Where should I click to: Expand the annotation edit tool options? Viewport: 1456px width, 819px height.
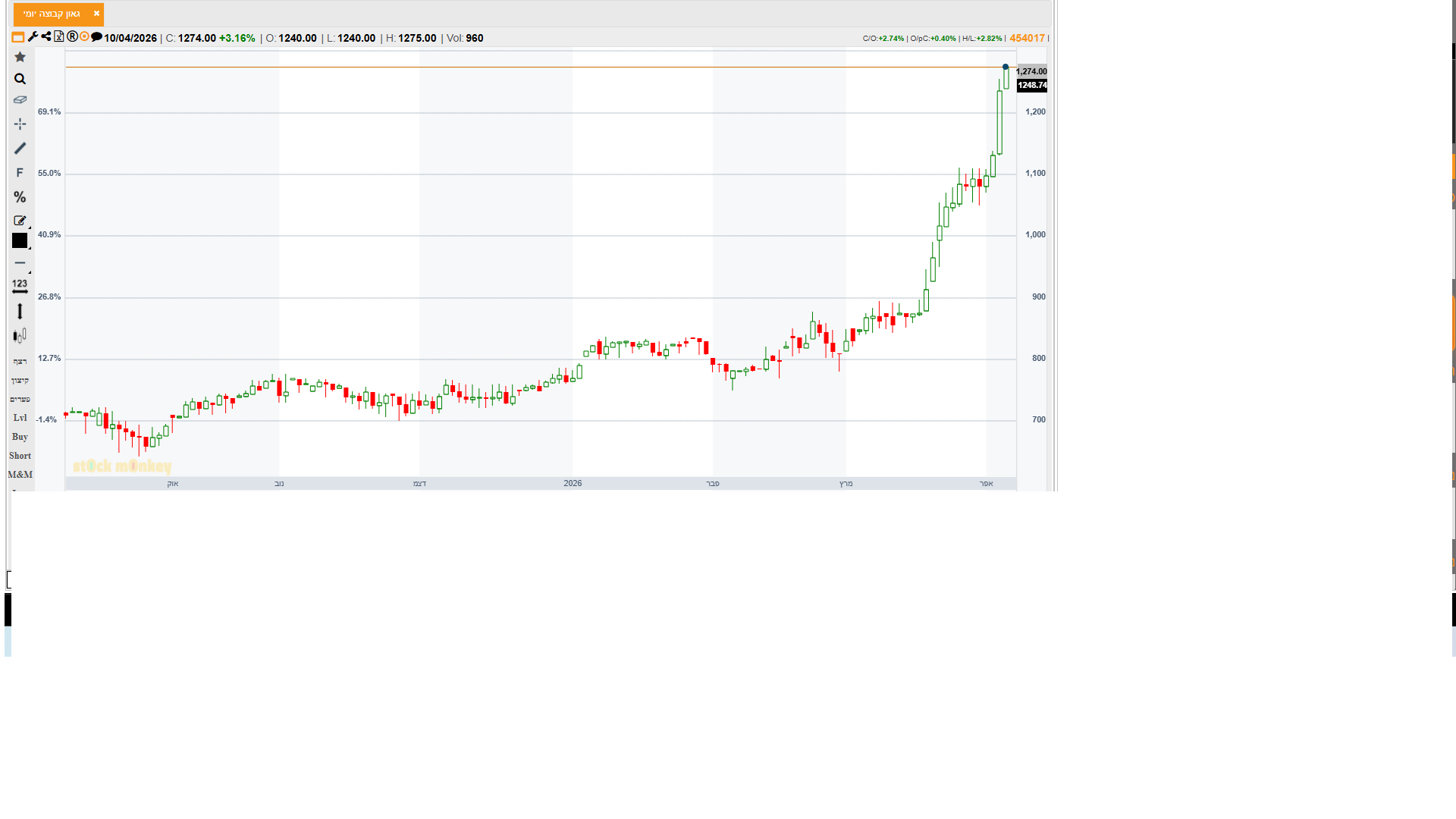pos(20,221)
